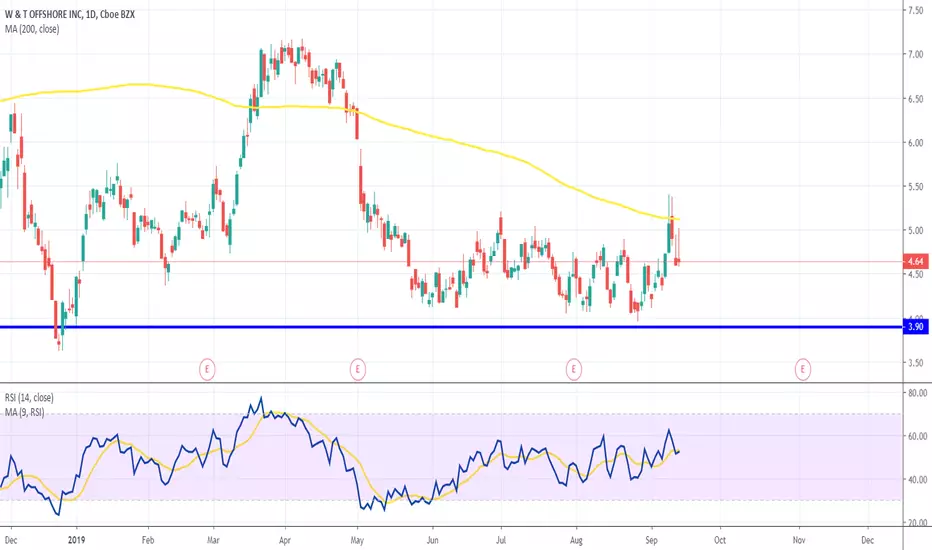Click the 2019 label on time axis

tap(77, 540)
